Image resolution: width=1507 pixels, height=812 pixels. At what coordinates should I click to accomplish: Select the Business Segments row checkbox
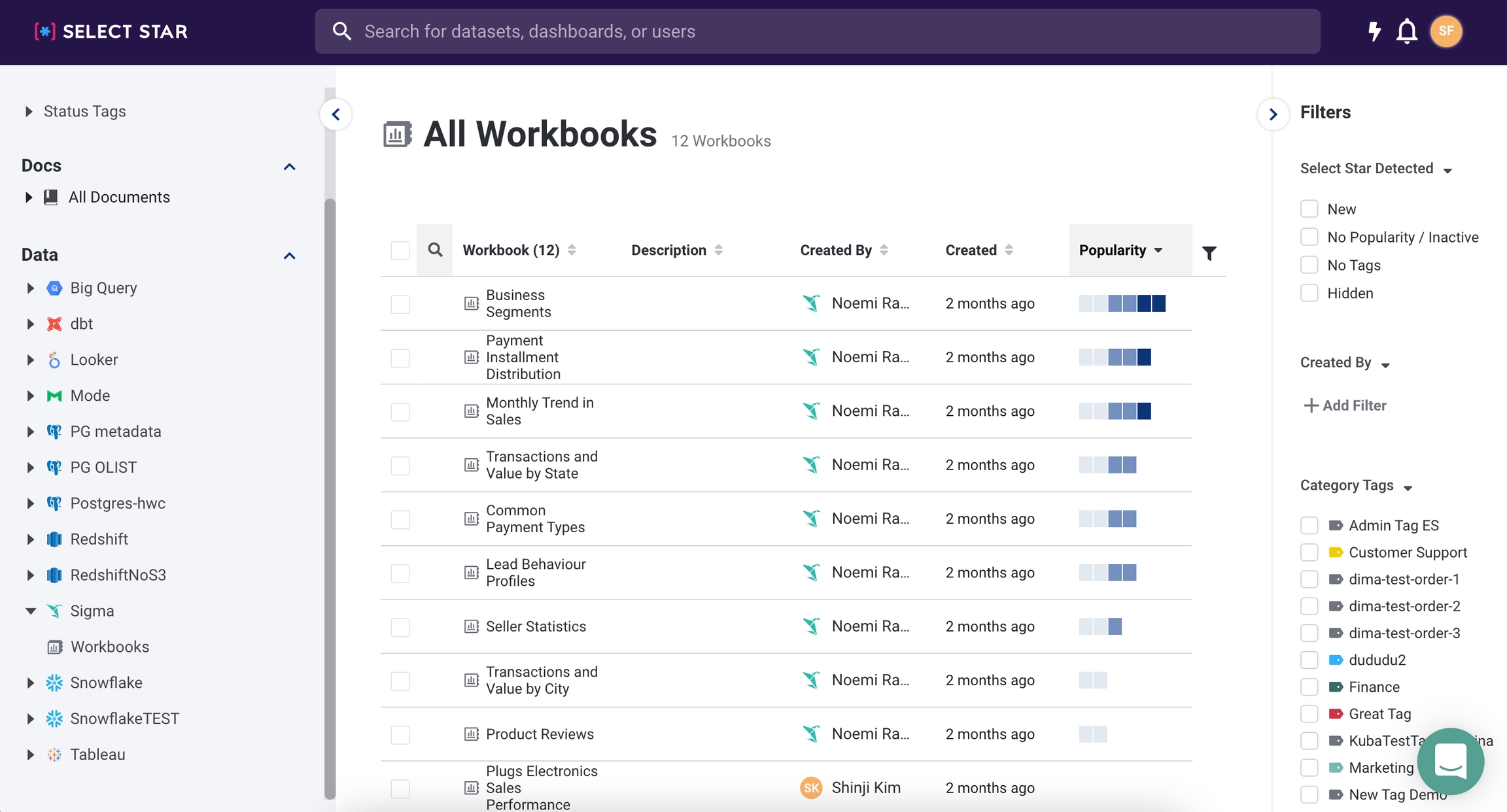click(400, 304)
